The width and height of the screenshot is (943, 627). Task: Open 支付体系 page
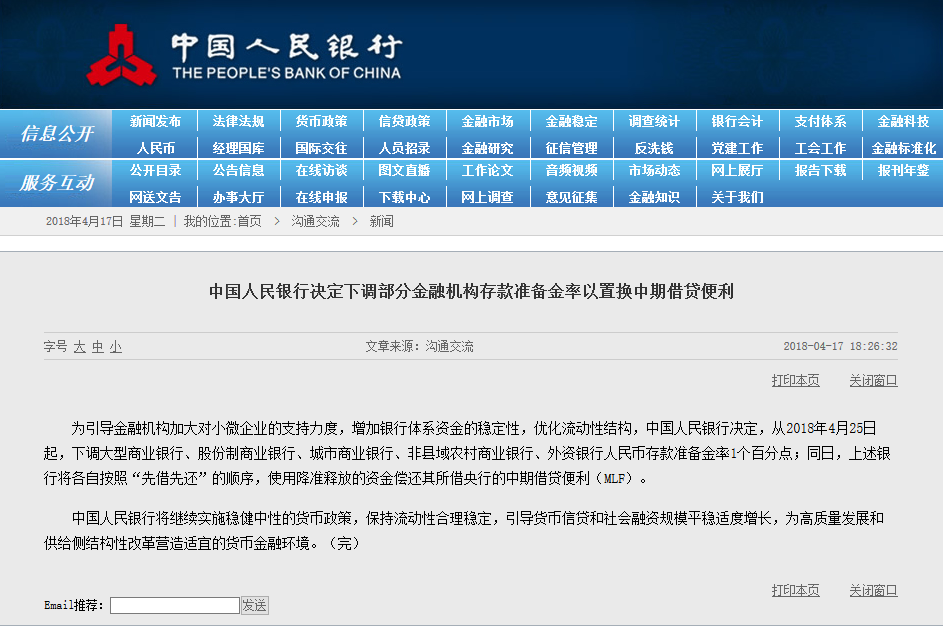pos(820,121)
